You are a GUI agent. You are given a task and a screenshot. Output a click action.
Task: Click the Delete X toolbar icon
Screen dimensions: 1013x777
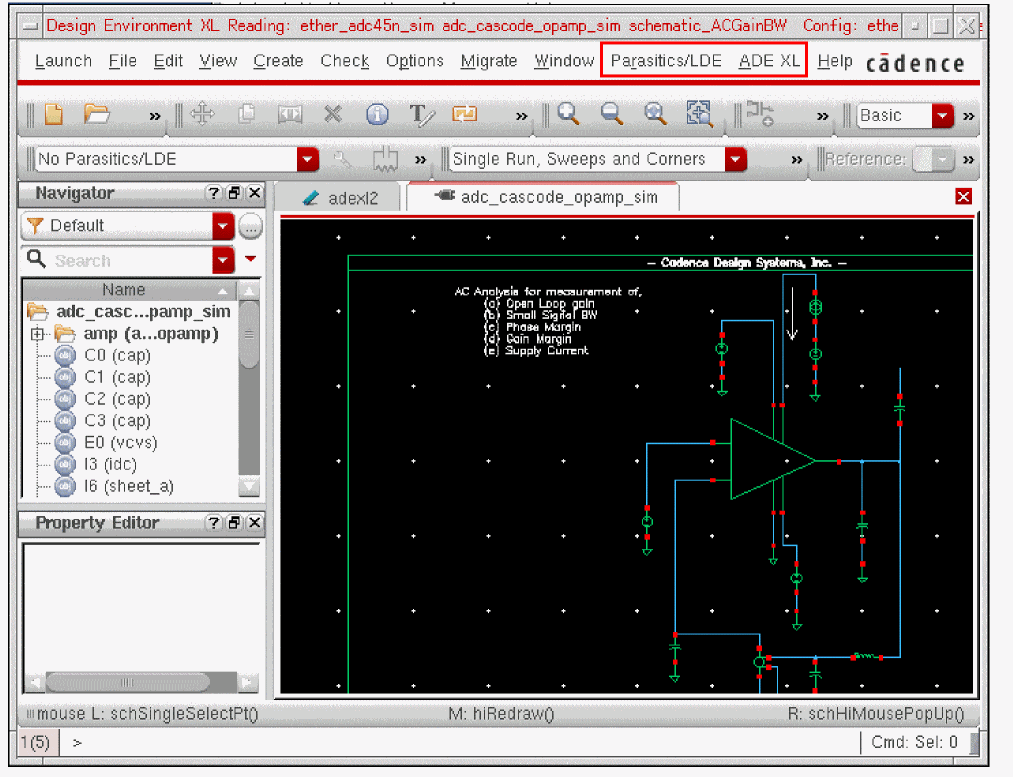click(333, 115)
